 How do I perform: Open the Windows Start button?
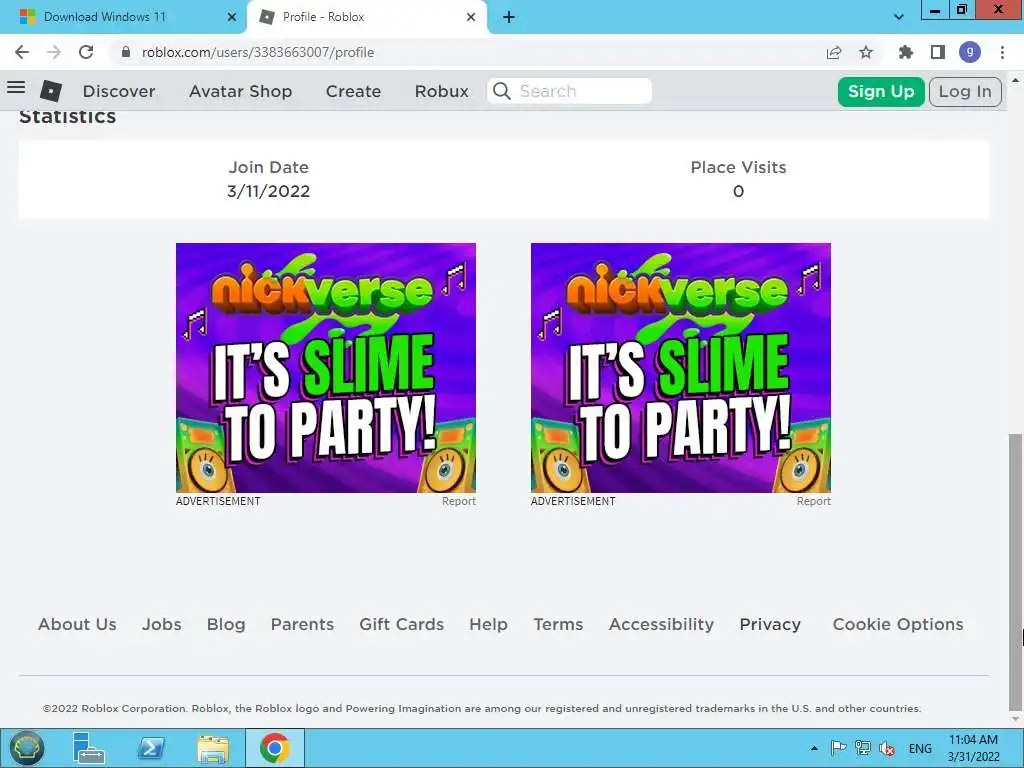coord(26,748)
